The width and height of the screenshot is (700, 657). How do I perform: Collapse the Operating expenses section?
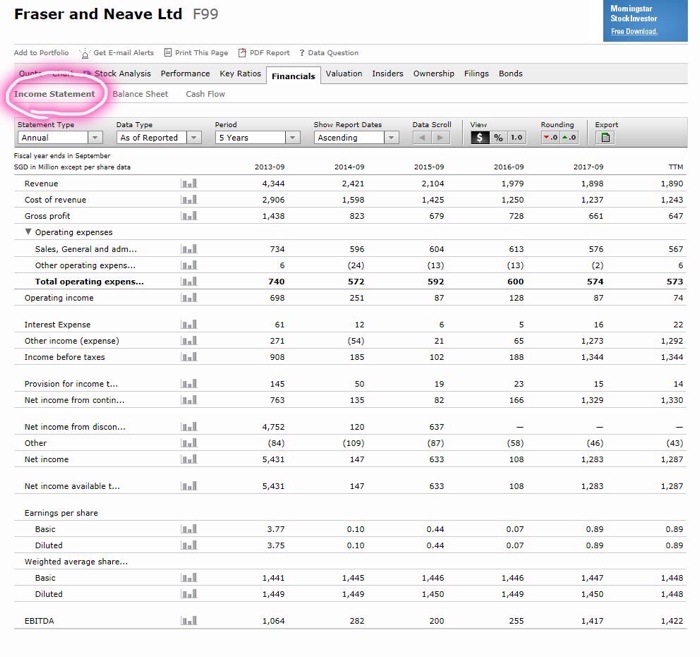pos(28,232)
